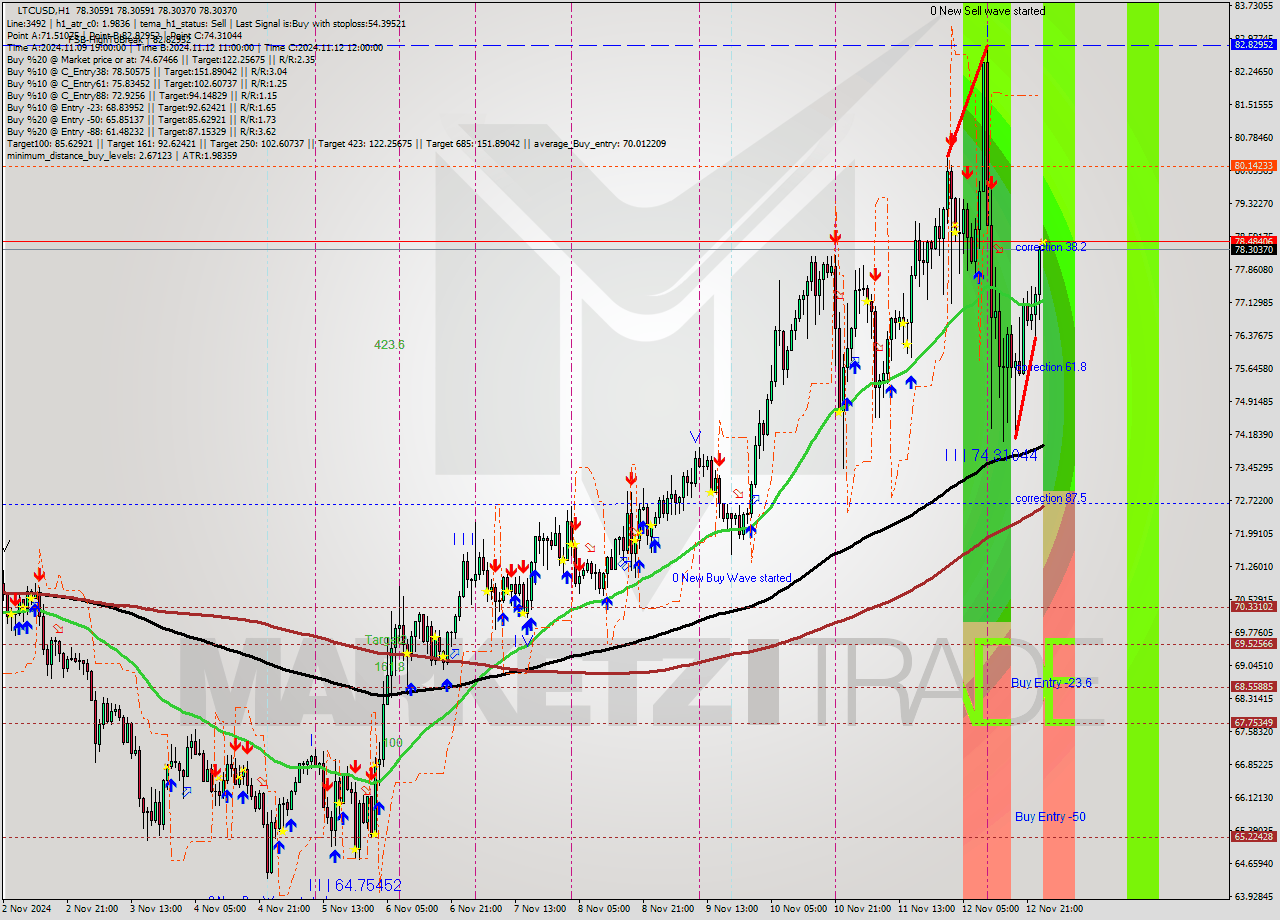Click the '5 Nov 13:00' time axis label
The width and height of the screenshot is (1280, 920).
(x=349, y=909)
